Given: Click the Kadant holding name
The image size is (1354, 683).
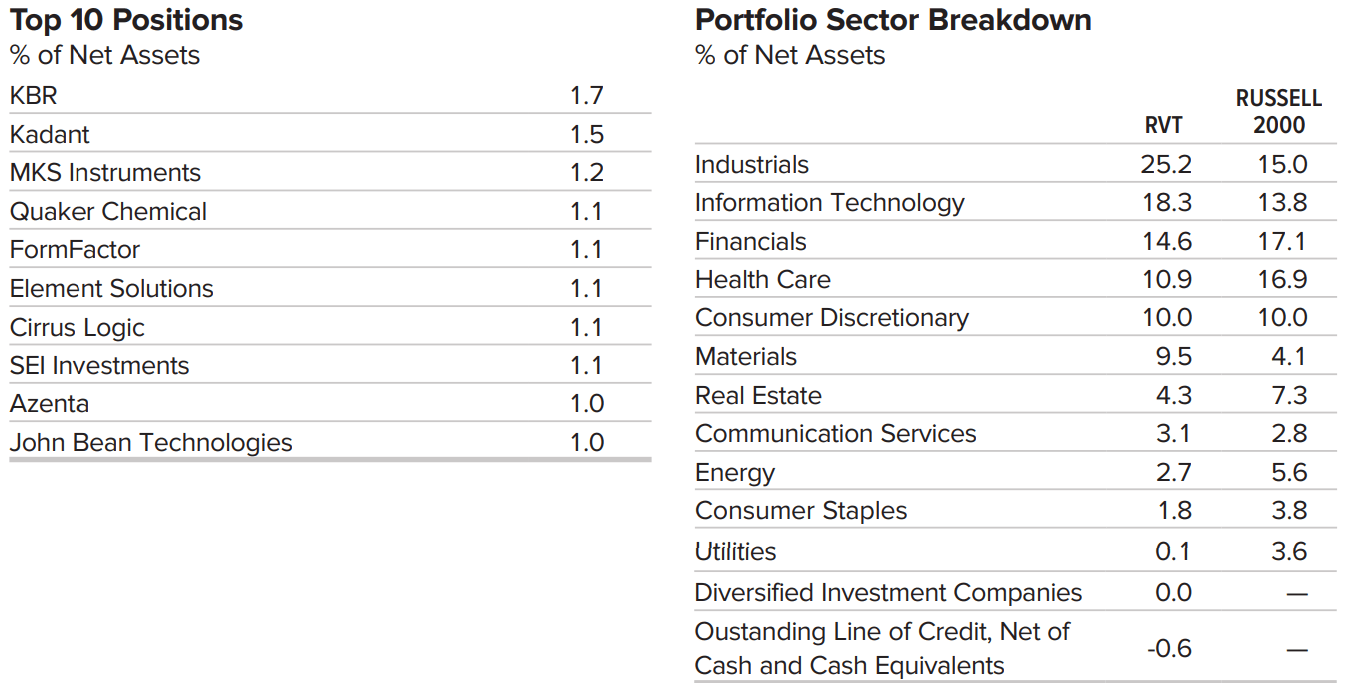Looking at the screenshot, I should point(49,134).
